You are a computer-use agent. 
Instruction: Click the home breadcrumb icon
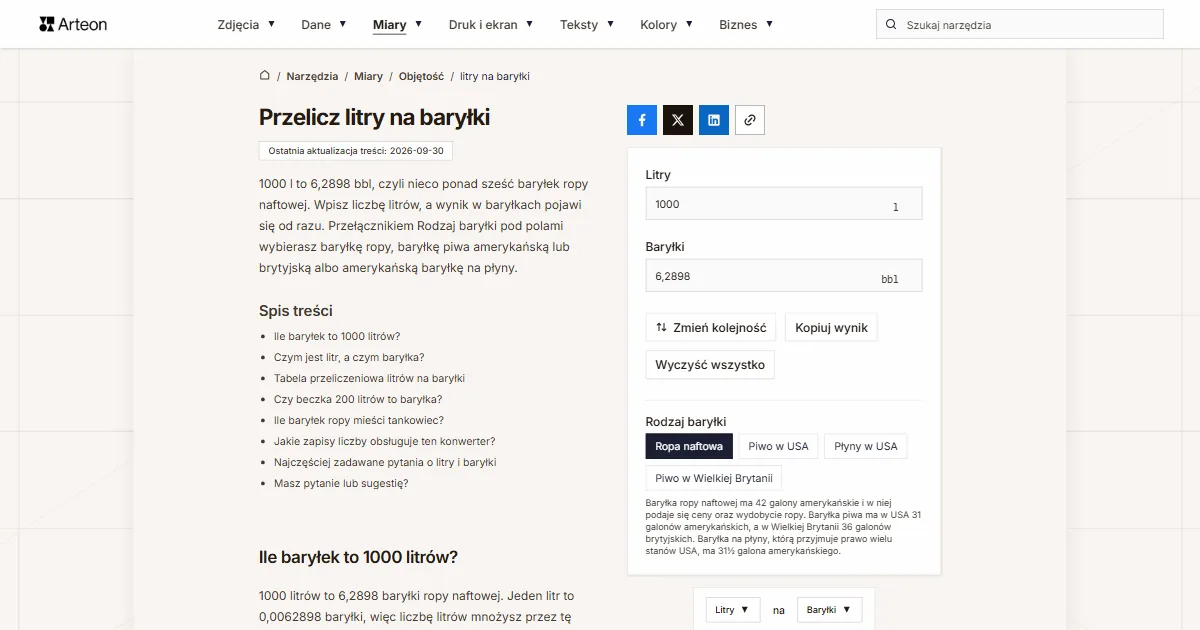[x=265, y=76]
